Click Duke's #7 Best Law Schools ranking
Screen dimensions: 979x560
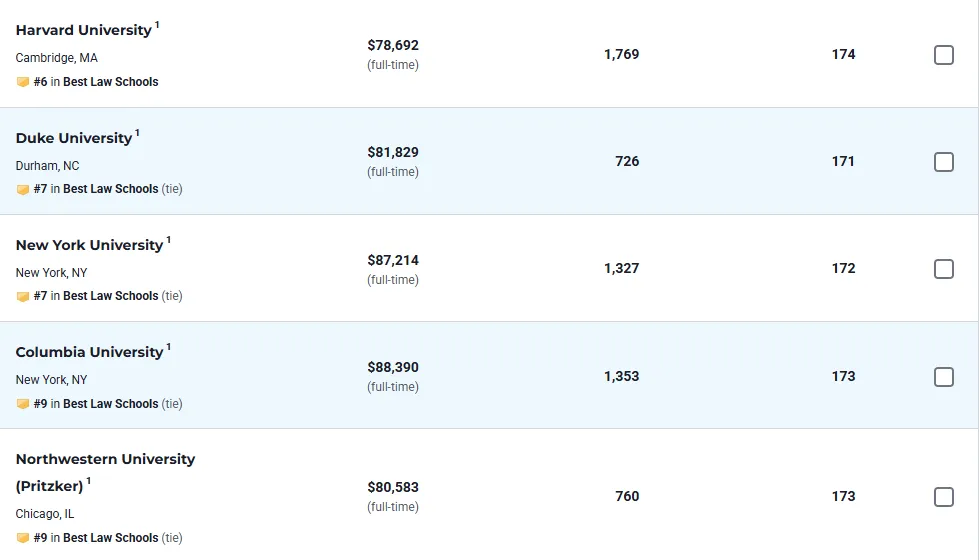pyautogui.click(x=96, y=189)
